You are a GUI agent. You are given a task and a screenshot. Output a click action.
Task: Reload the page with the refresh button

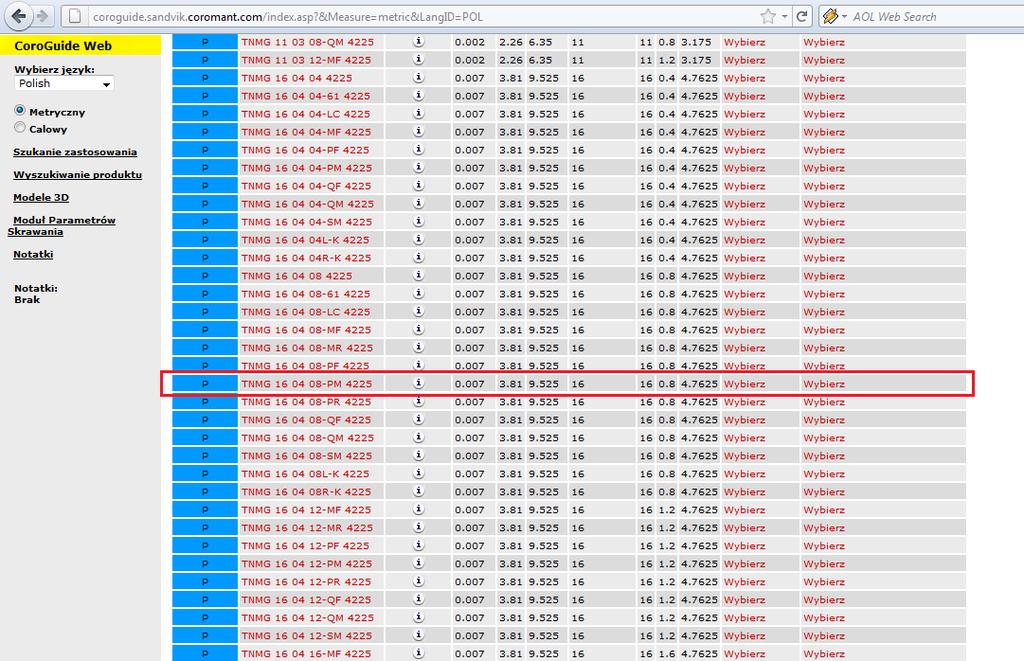pyautogui.click(x=802, y=16)
